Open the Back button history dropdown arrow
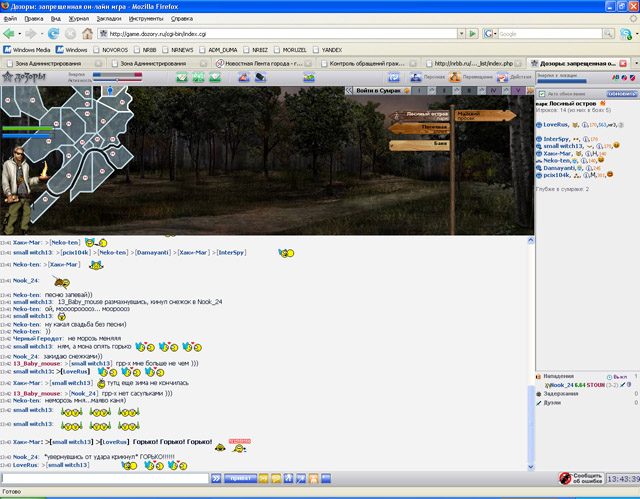The width and height of the screenshot is (640, 499). (x=19, y=34)
